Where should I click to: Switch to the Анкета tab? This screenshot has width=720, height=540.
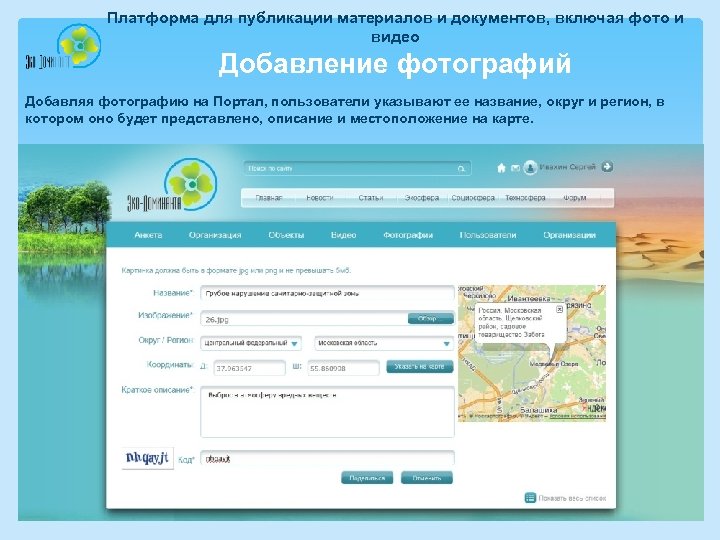(x=148, y=235)
